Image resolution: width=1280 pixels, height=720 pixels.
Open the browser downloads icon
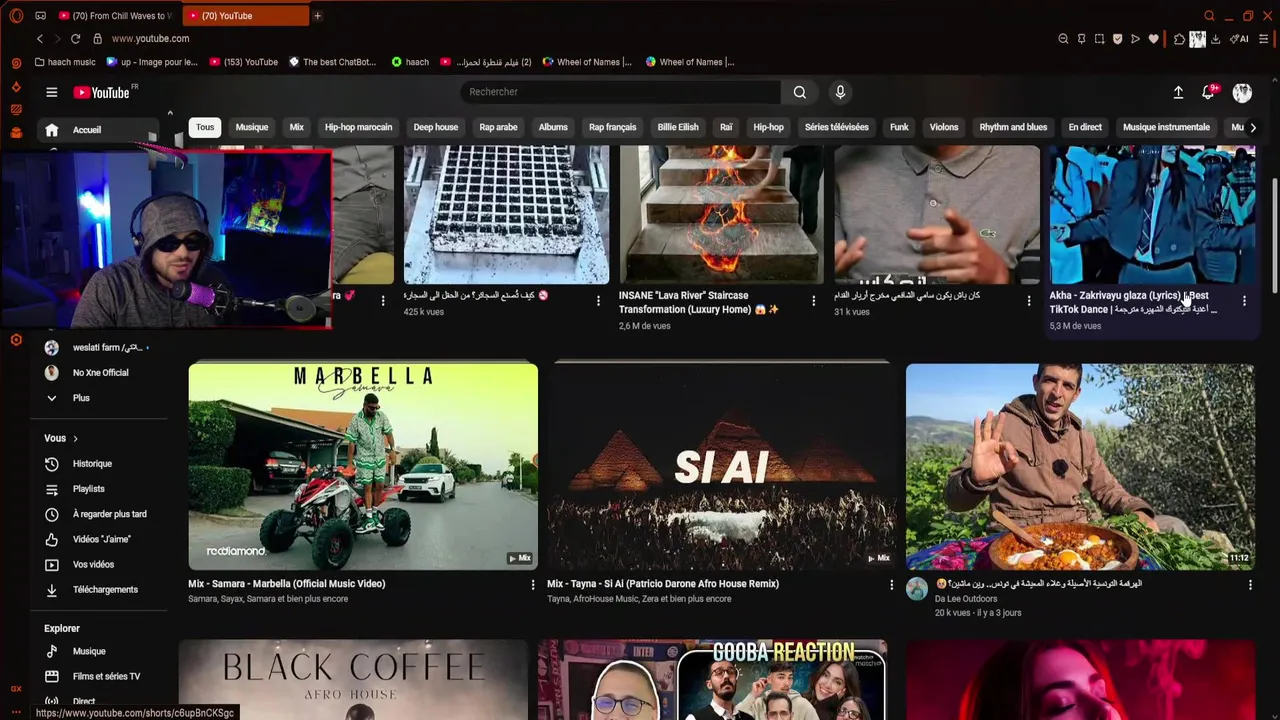click(x=1215, y=39)
